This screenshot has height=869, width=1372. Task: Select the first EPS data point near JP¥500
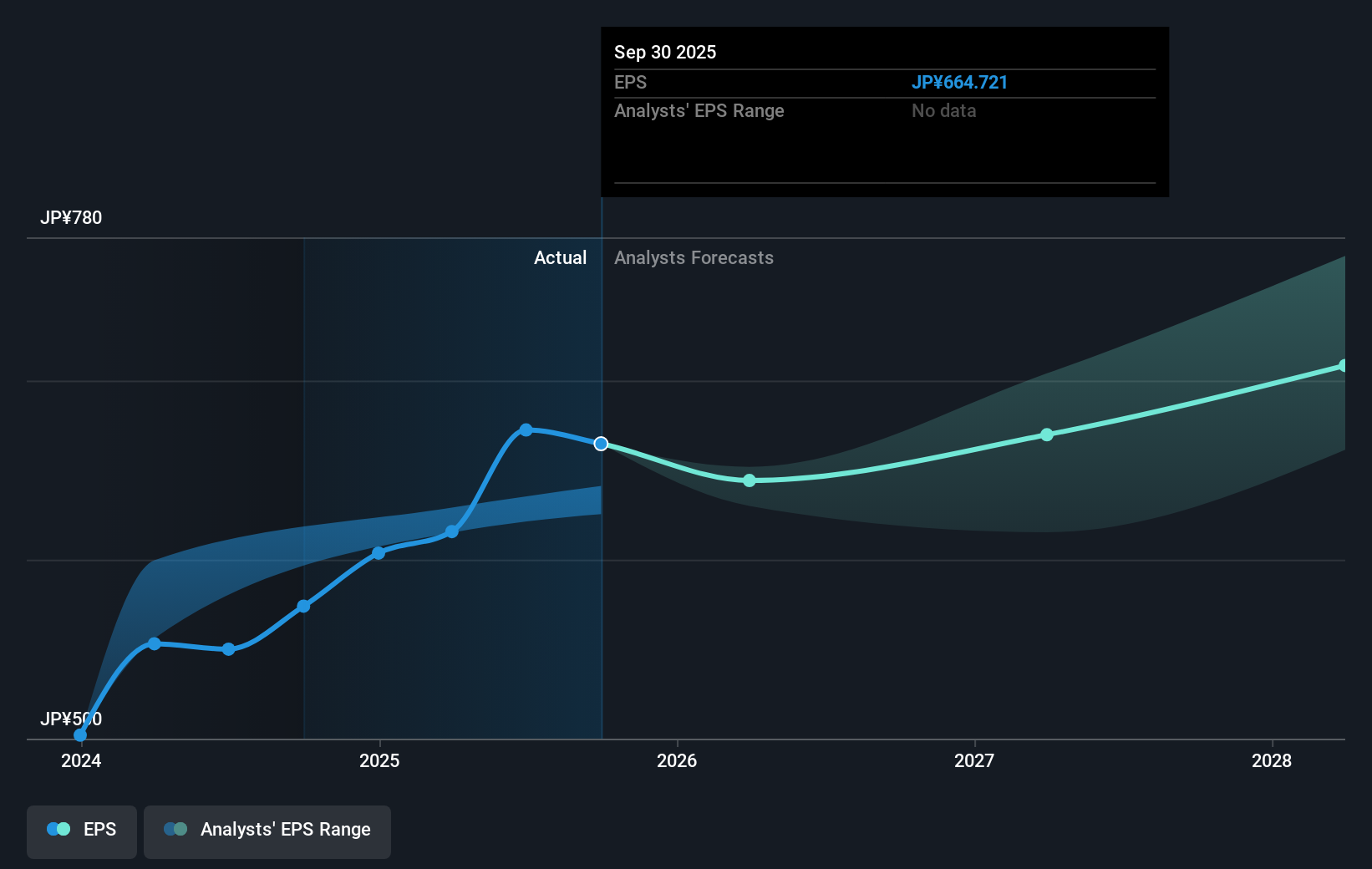click(x=79, y=734)
